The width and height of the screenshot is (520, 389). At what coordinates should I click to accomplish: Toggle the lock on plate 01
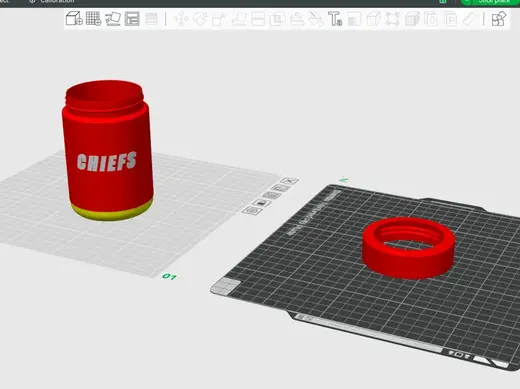pyautogui.click(x=262, y=203)
